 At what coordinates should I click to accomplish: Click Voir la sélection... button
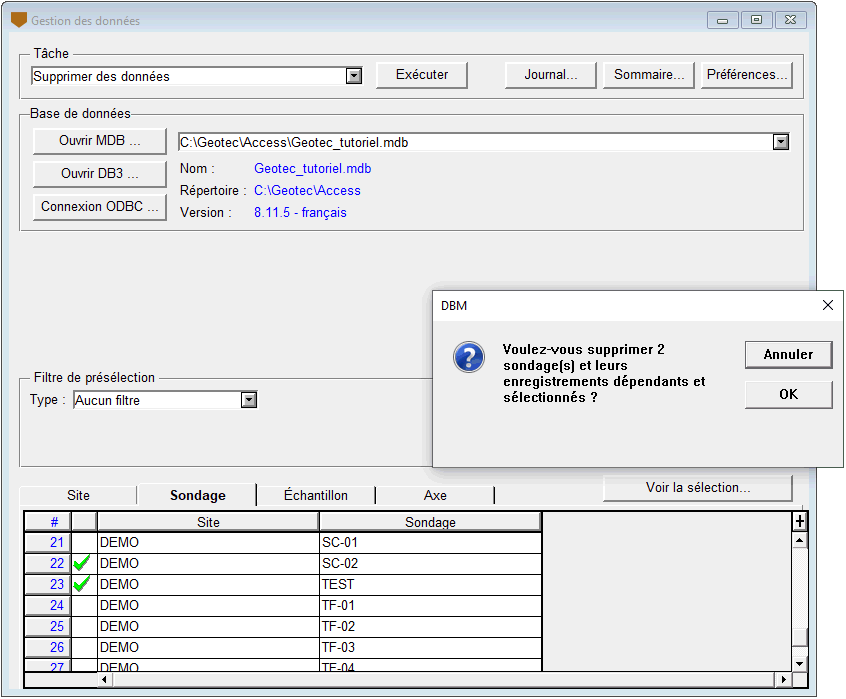point(698,488)
